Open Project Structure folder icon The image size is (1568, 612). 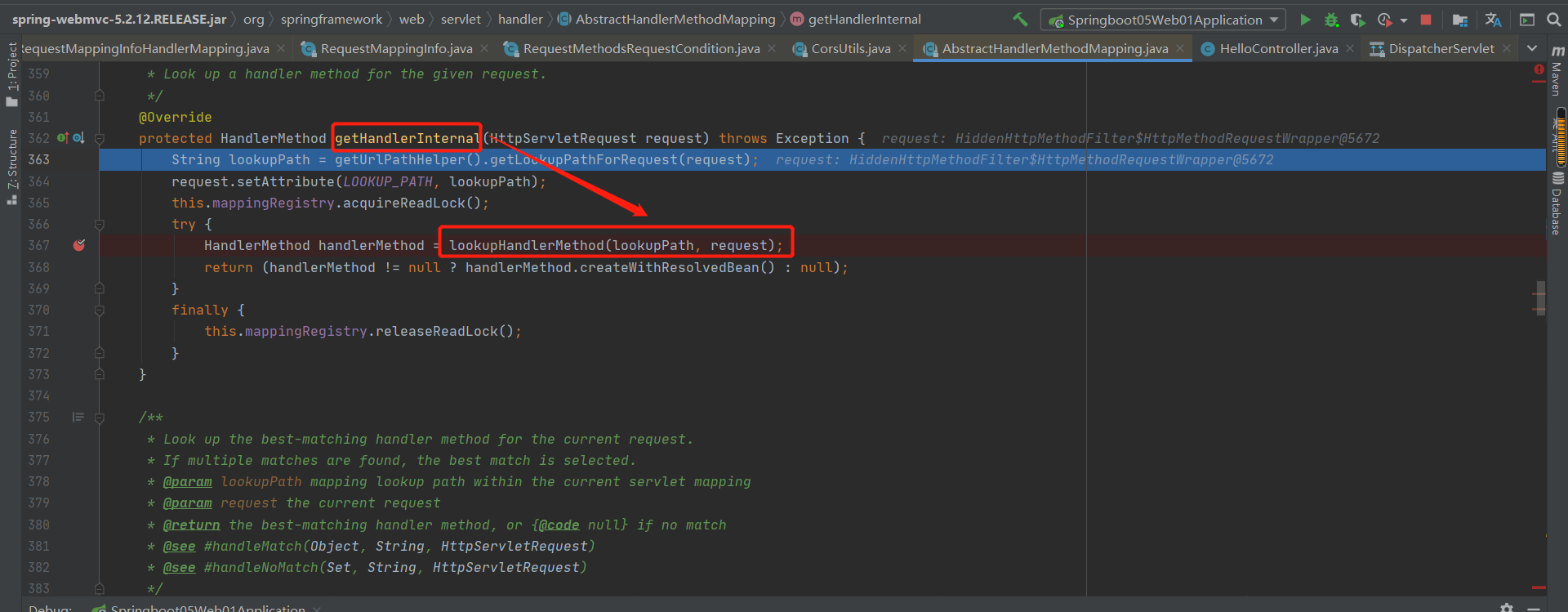(x=1460, y=20)
